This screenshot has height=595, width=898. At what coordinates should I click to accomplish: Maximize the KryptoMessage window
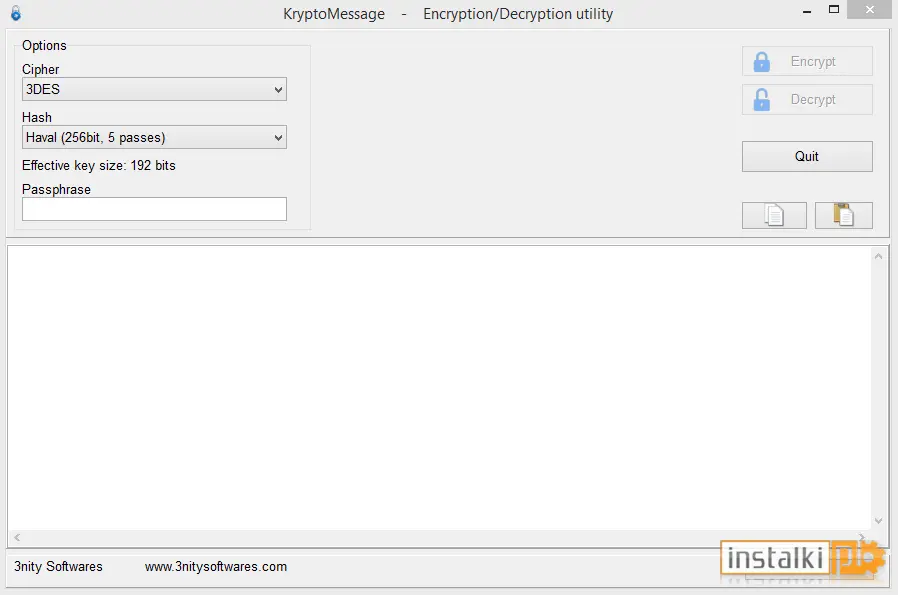(834, 10)
